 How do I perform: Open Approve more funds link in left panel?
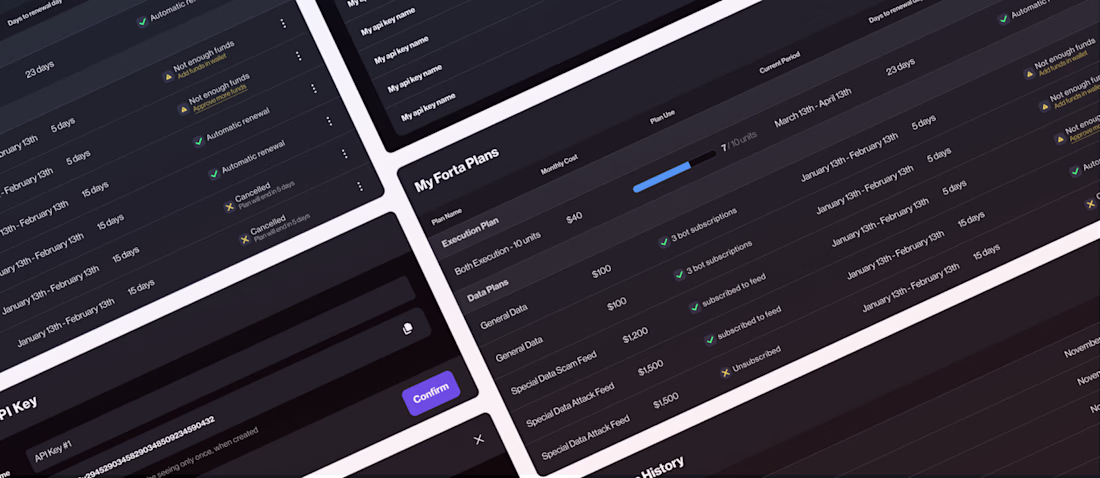pyautogui.click(x=220, y=99)
